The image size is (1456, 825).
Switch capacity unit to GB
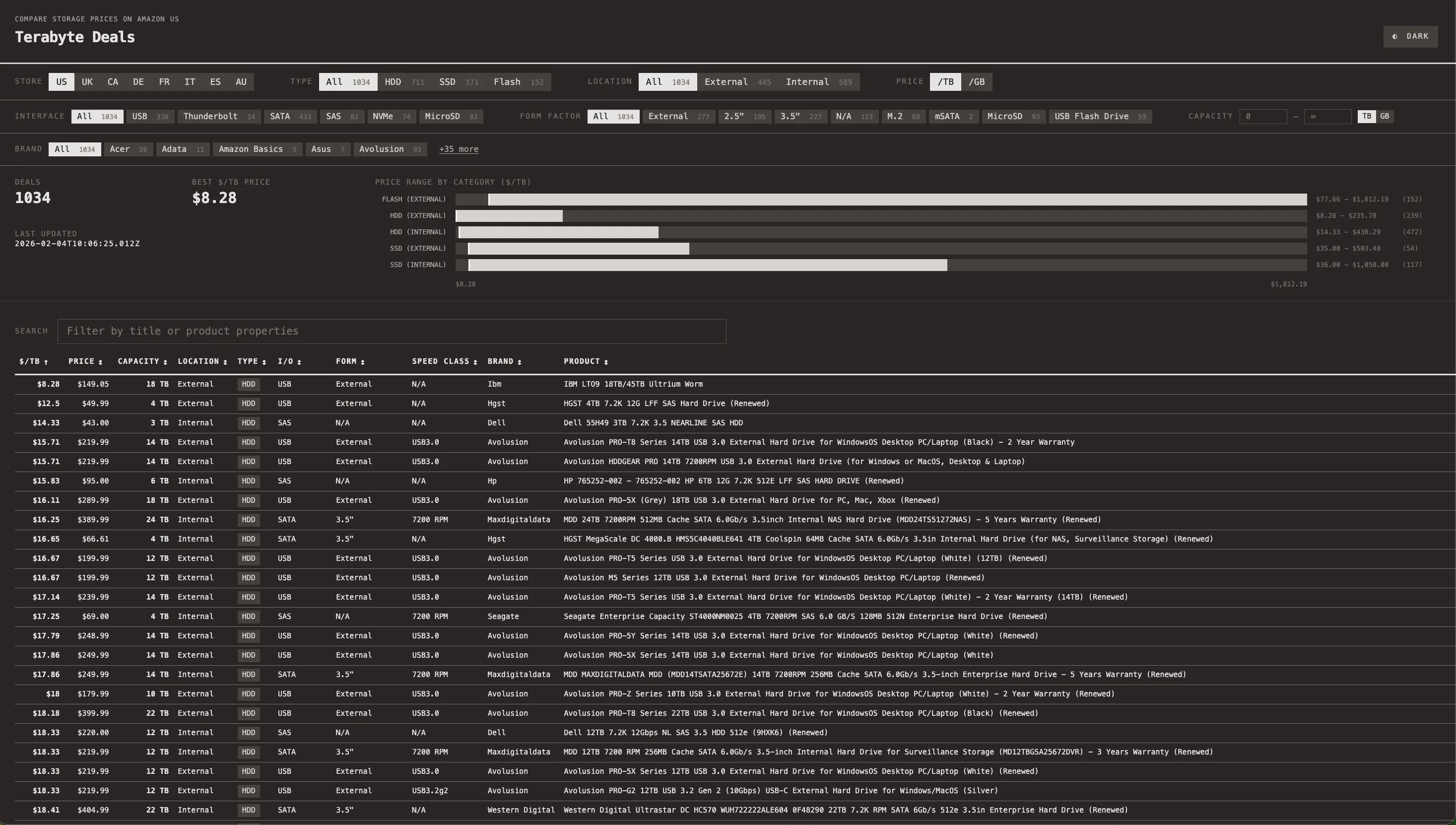point(1384,116)
